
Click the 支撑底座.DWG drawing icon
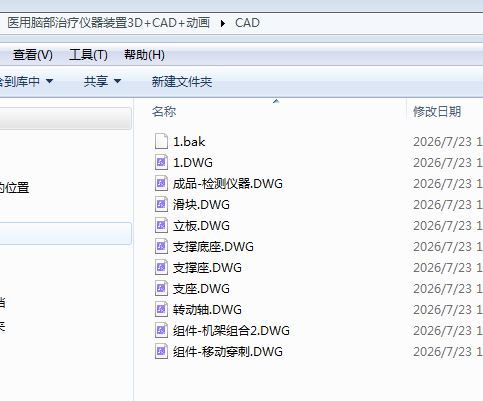pos(161,246)
